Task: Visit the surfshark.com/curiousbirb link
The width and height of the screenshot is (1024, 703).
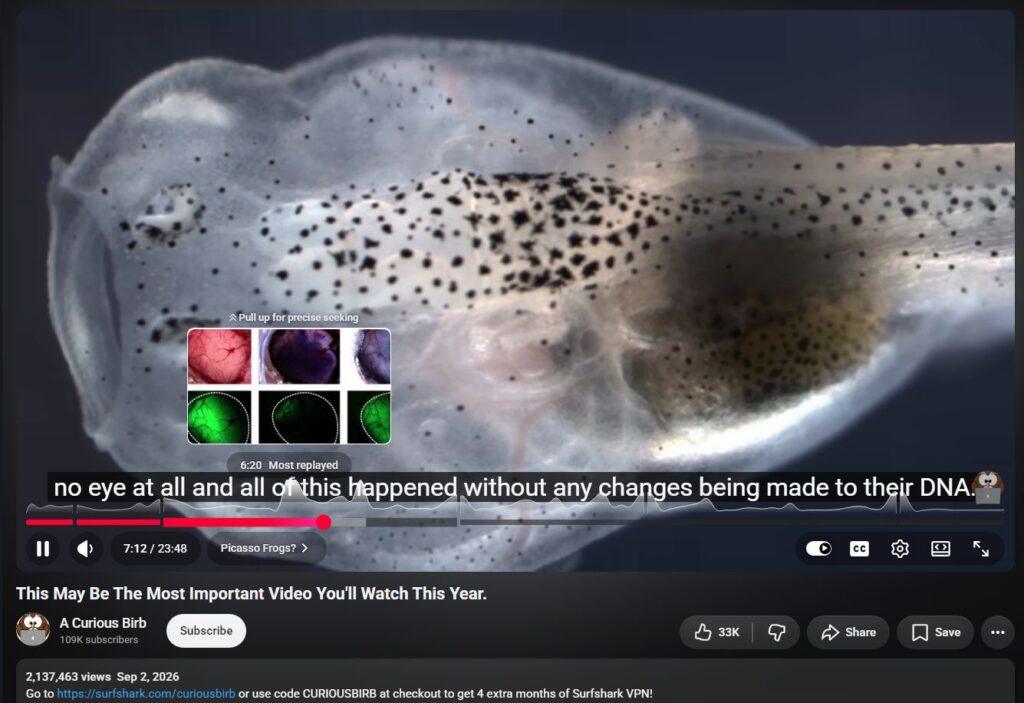Action: 146,693
